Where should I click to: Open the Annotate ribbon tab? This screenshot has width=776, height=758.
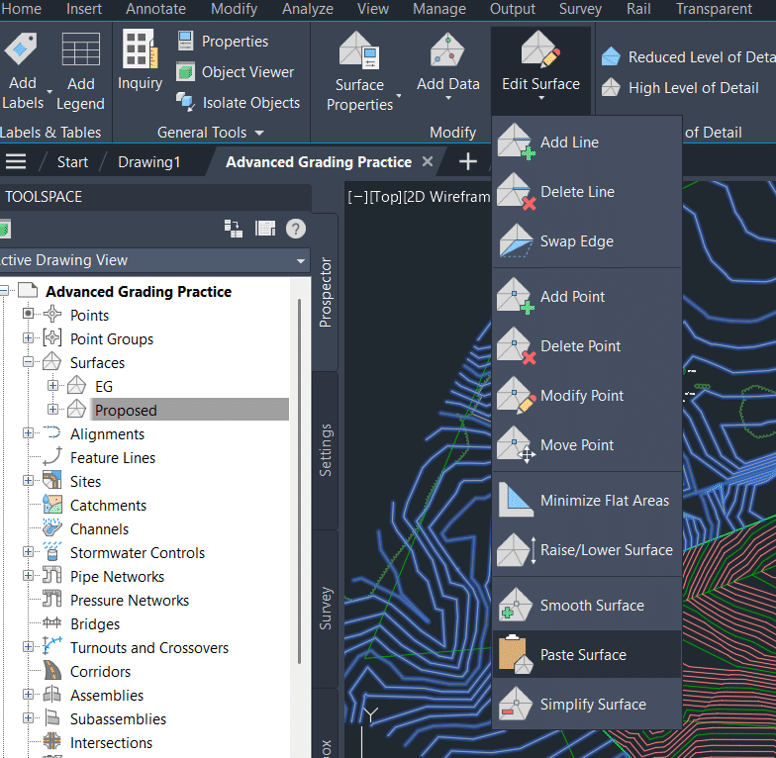coord(155,9)
